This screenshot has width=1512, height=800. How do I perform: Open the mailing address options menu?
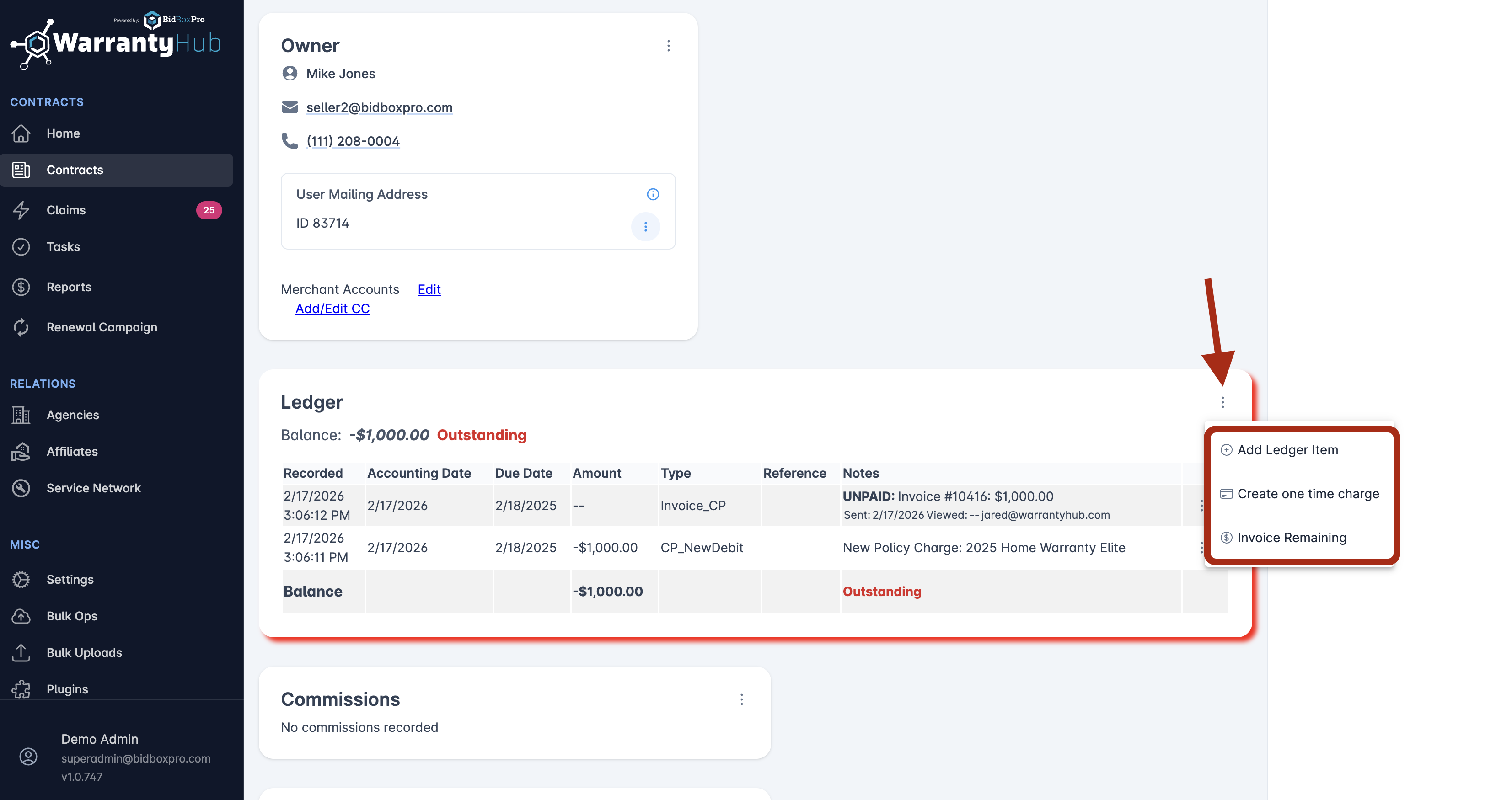pyautogui.click(x=645, y=227)
